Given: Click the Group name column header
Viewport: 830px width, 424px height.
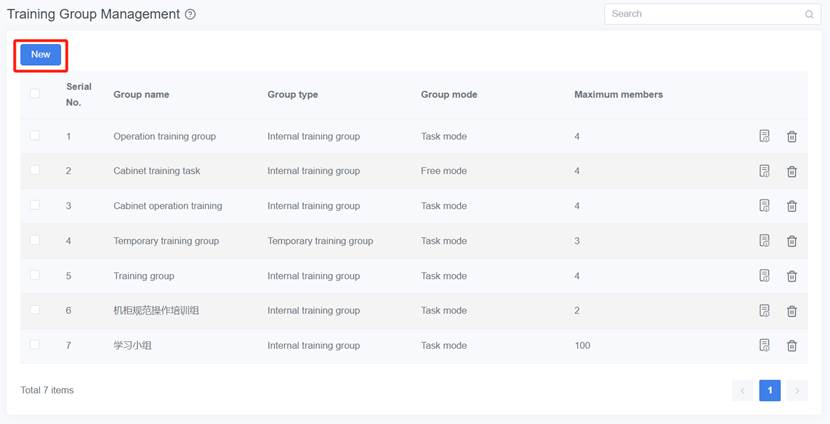Looking at the screenshot, I should [x=141, y=95].
